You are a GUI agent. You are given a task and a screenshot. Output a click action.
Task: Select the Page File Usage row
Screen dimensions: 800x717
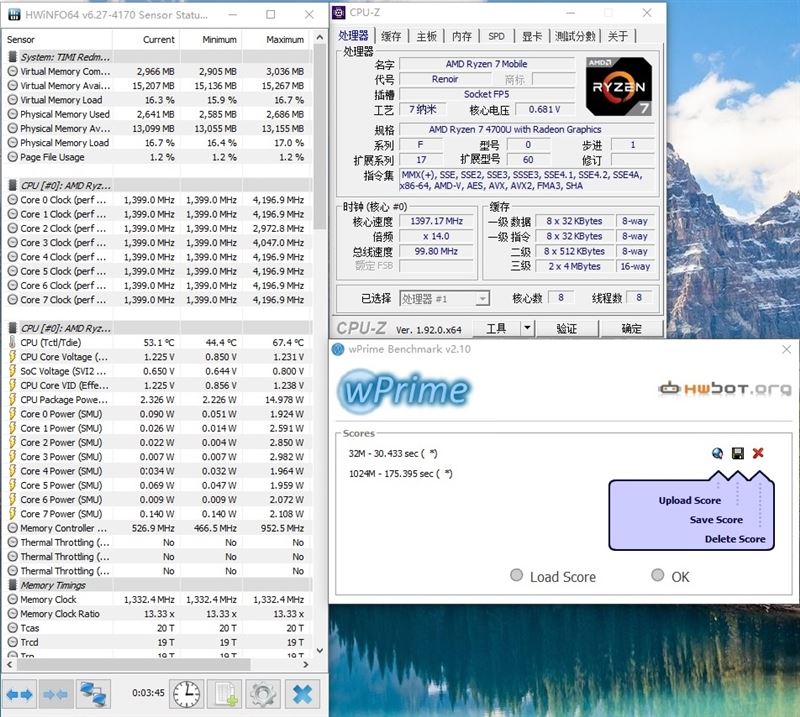point(157,157)
